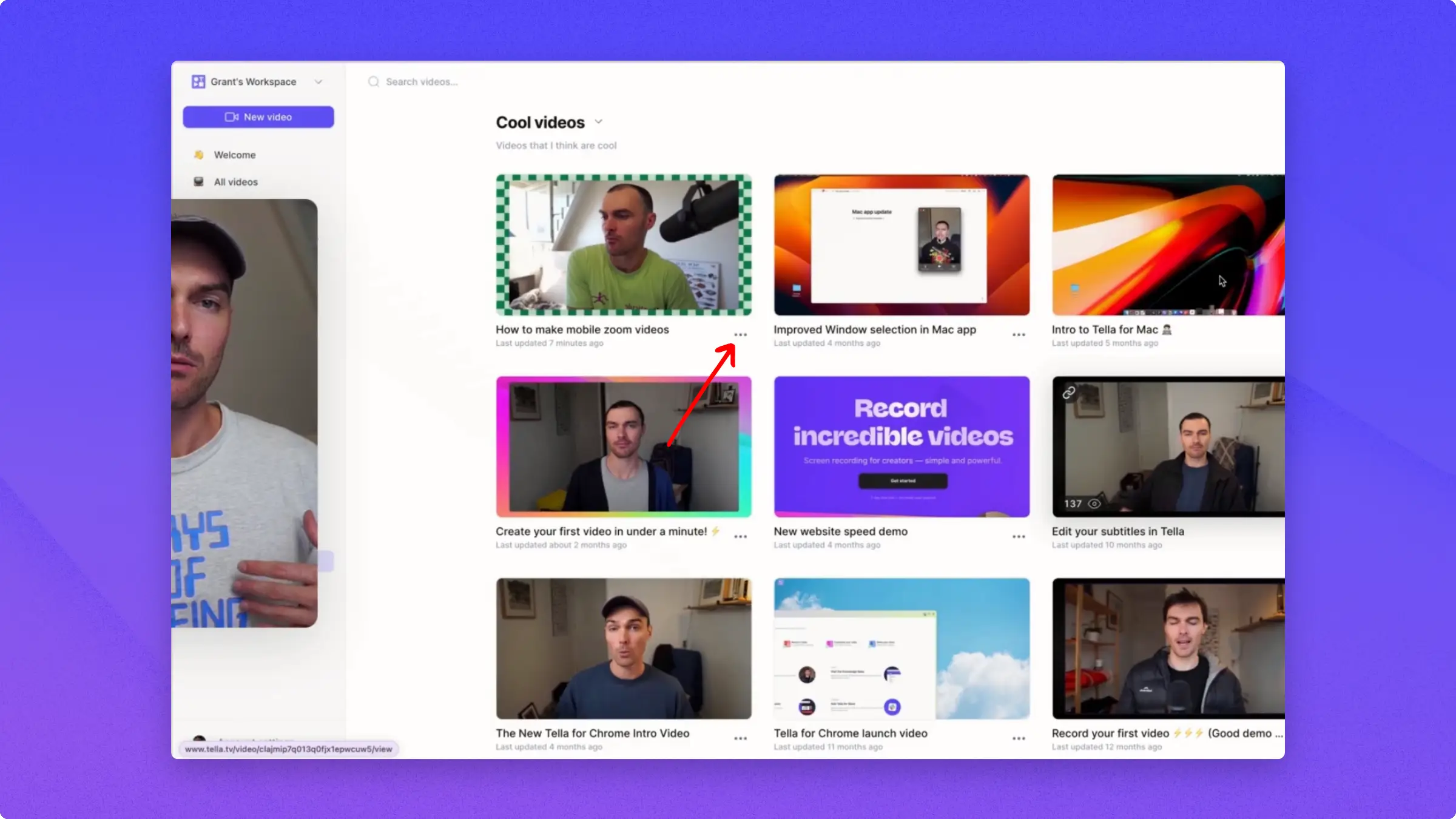Click 'Last updated 11 months ago' text

click(828, 747)
